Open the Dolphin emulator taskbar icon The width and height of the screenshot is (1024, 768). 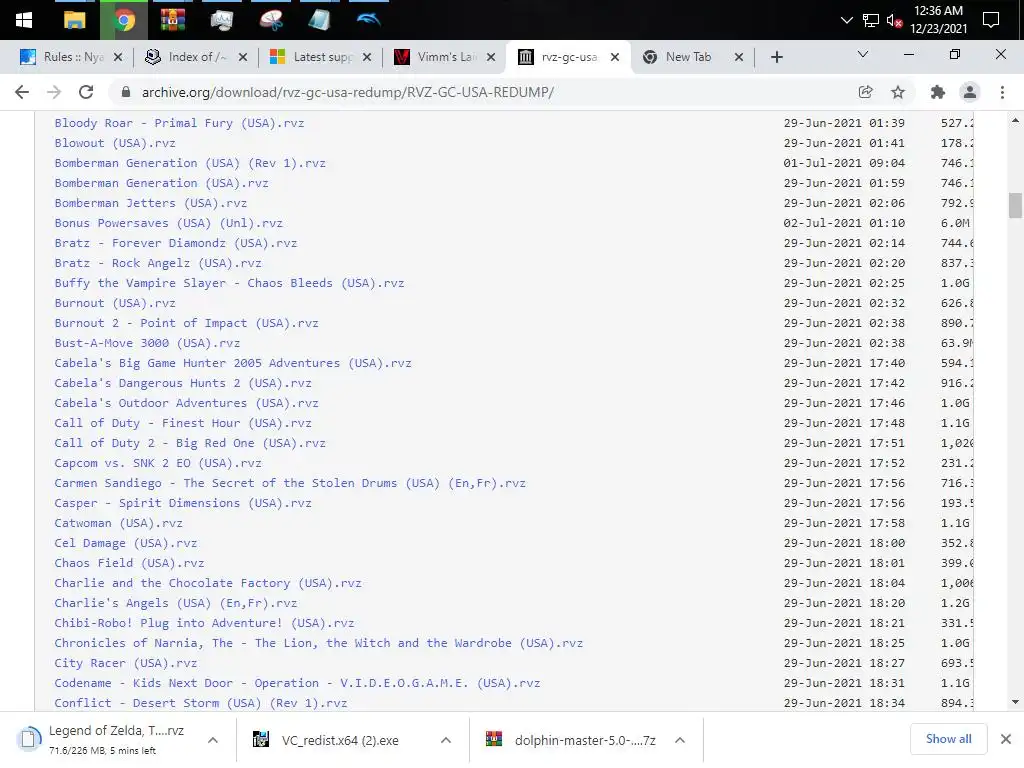pyautogui.click(x=368, y=20)
